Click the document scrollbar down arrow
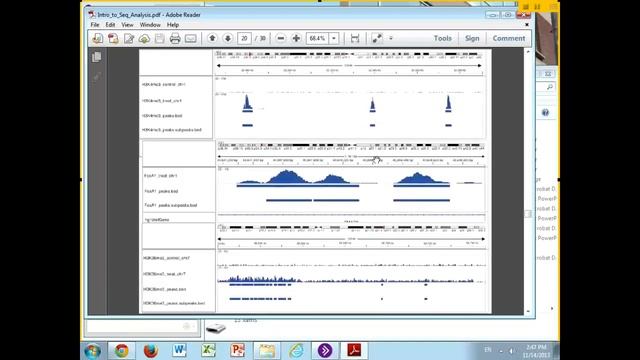 [528, 311]
